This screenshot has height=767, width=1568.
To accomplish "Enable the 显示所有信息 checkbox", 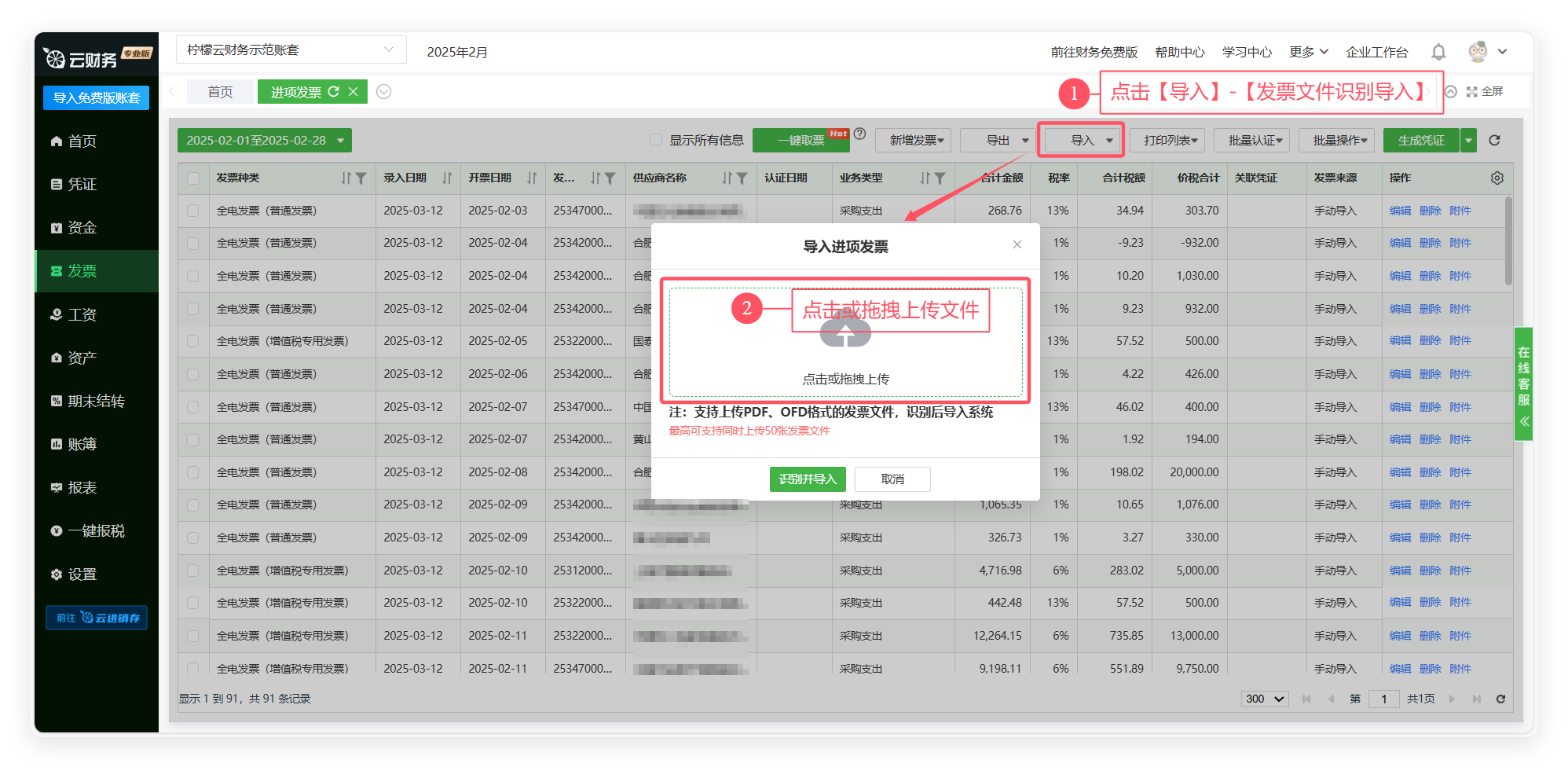I will [x=656, y=141].
